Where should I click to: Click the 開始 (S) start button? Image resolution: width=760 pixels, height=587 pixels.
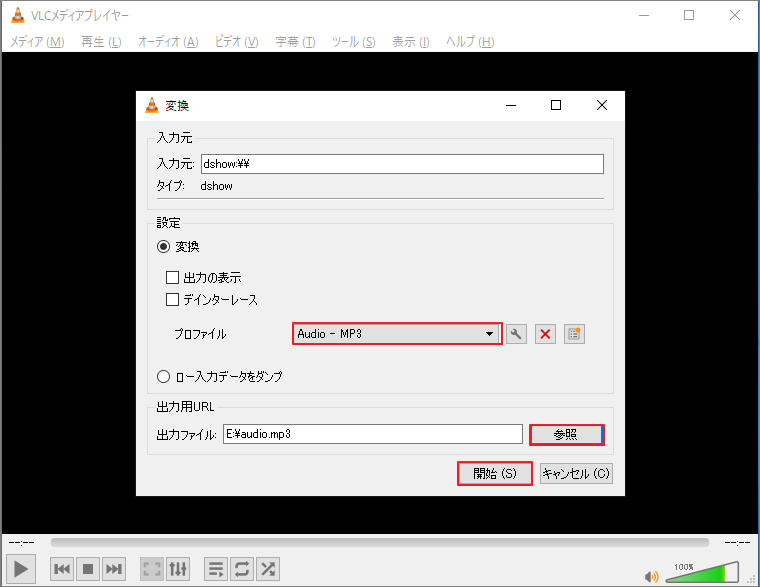coord(495,474)
